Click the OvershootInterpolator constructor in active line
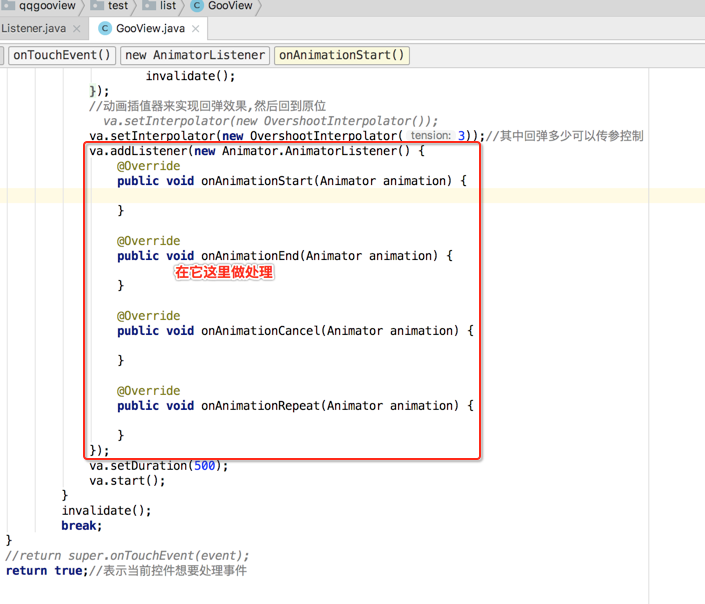 [323, 136]
